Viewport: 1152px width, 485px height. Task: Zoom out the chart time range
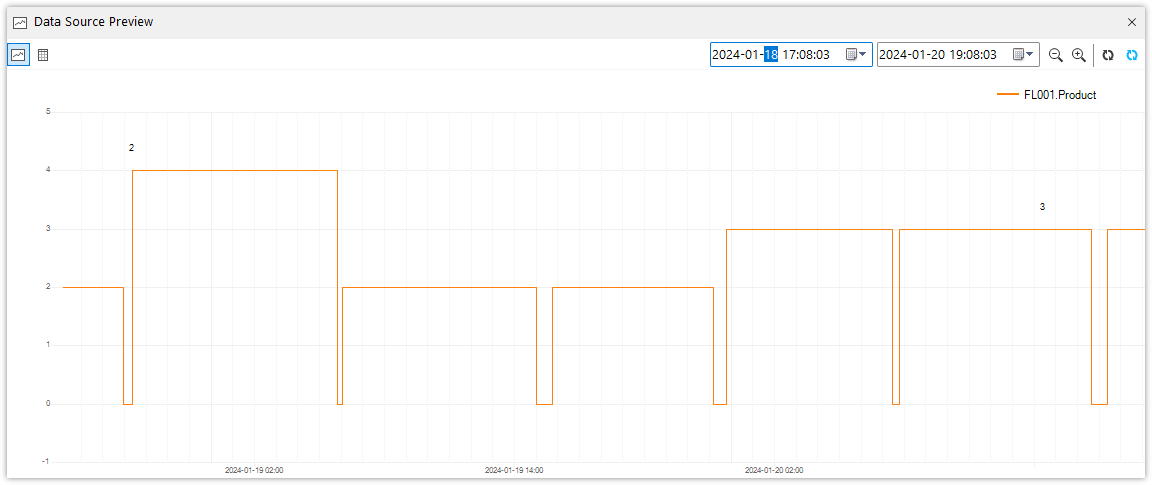click(1056, 55)
